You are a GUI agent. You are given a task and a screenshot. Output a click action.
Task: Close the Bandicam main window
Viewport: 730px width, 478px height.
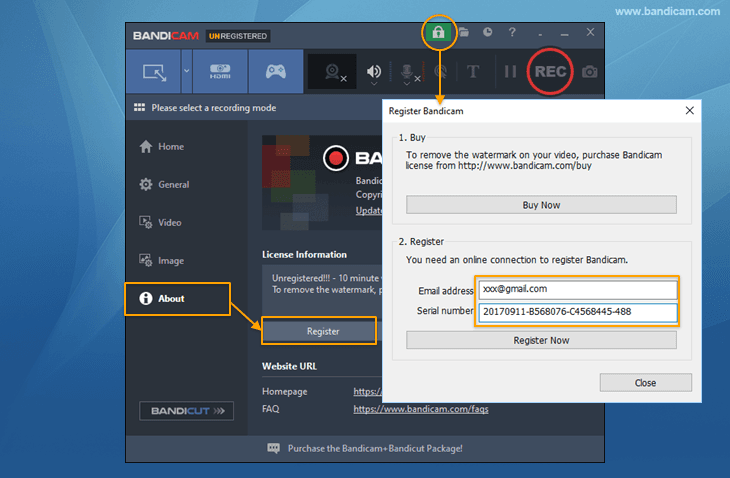tap(590, 32)
